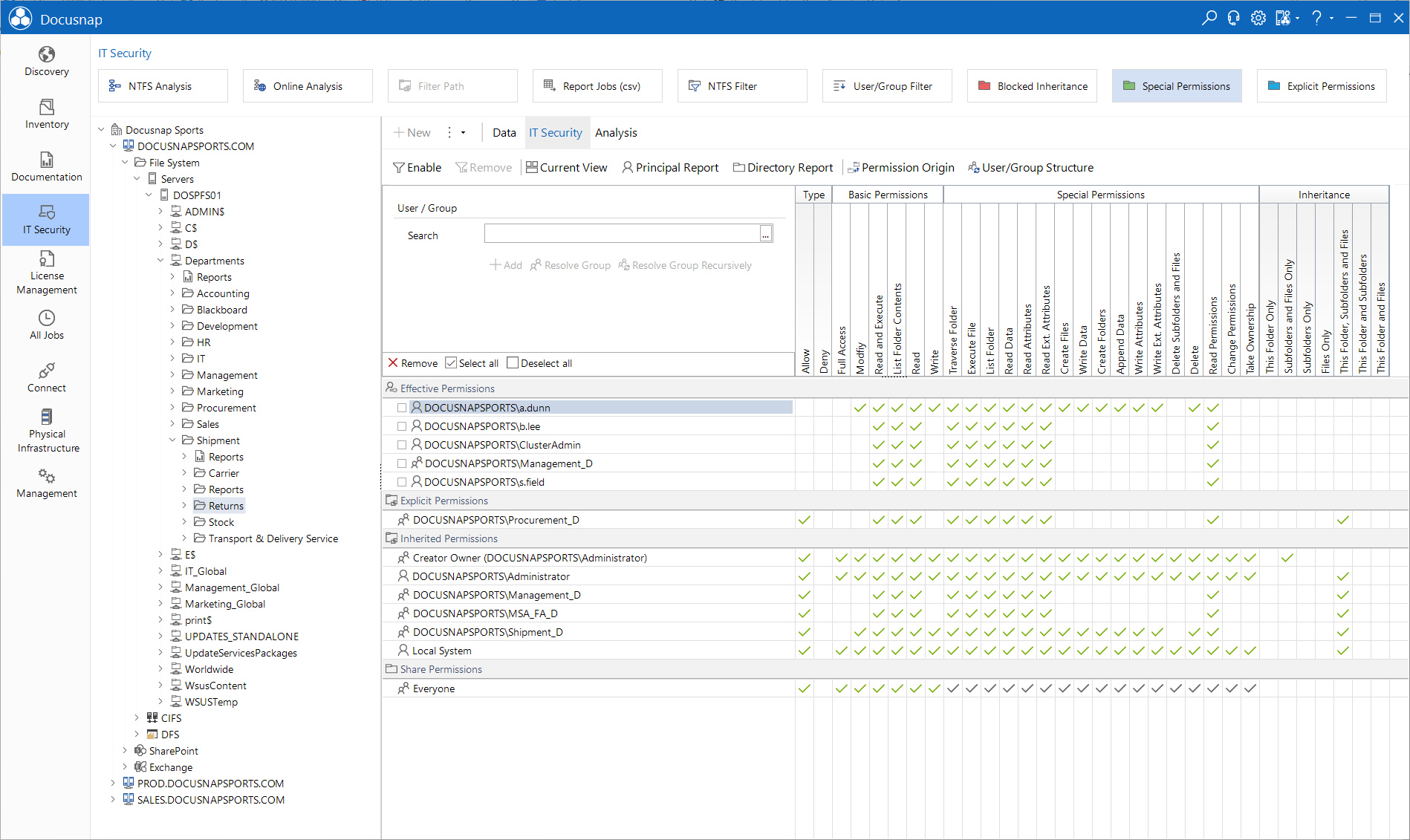
Task: Switch to the Data tab
Action: tap(504, 133)
